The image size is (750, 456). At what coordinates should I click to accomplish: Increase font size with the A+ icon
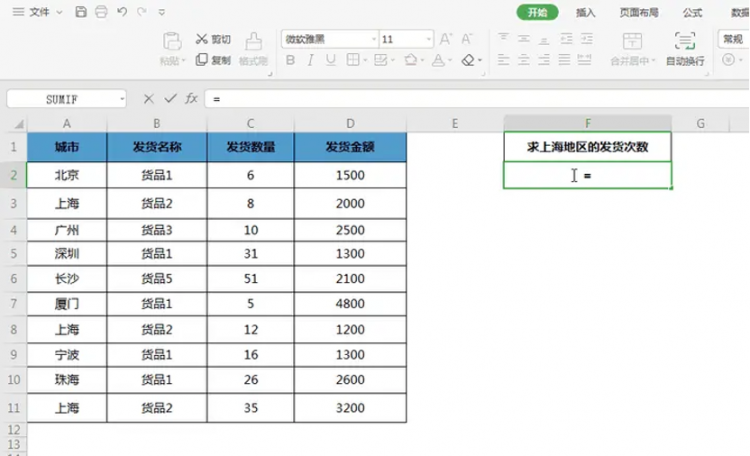point(446,39)
